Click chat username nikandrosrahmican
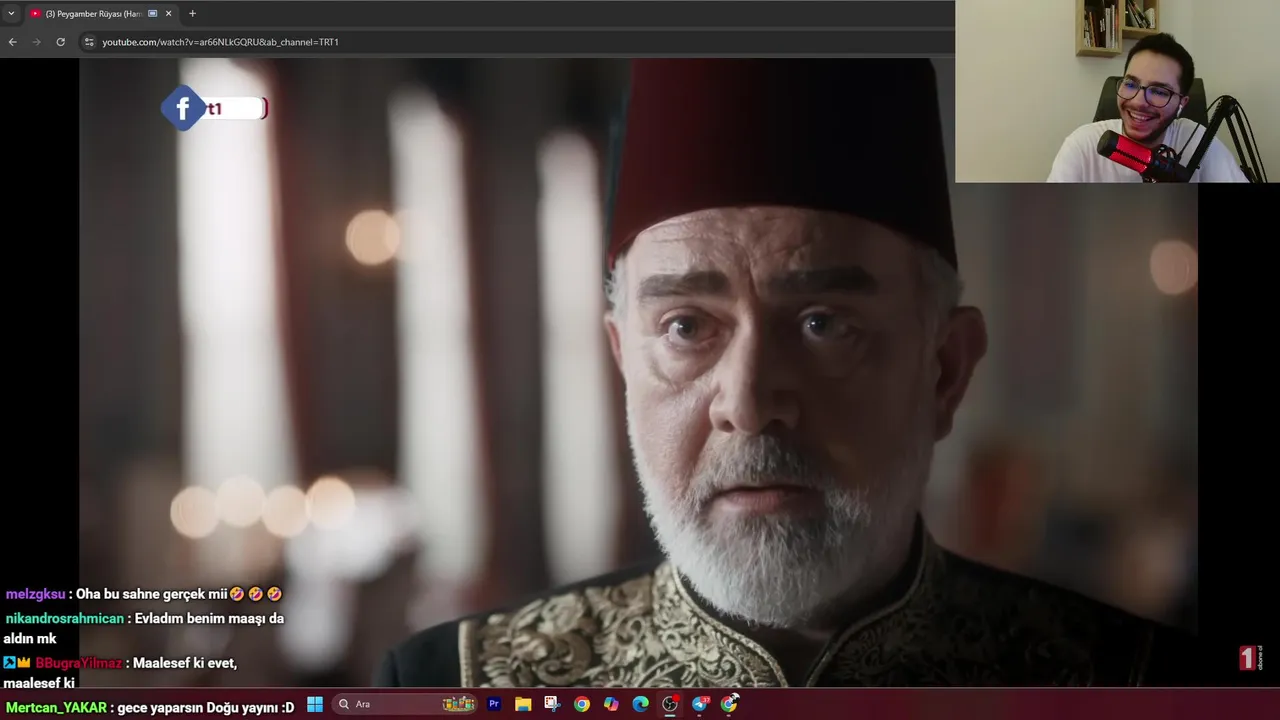Screen dimensions: 1280x720 [x=65, y=618]
